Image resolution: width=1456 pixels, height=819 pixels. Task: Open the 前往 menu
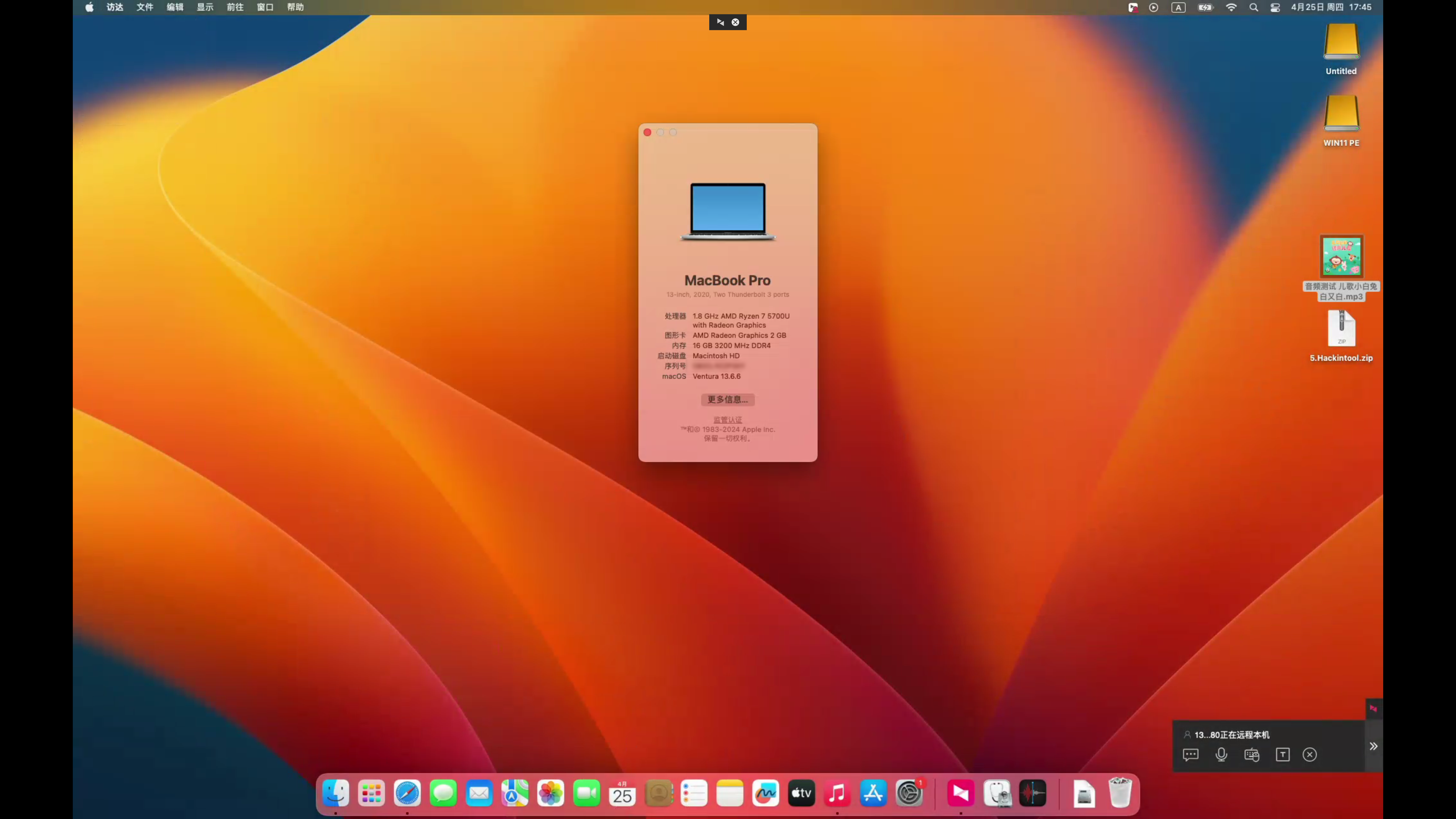tap(235, 7)
